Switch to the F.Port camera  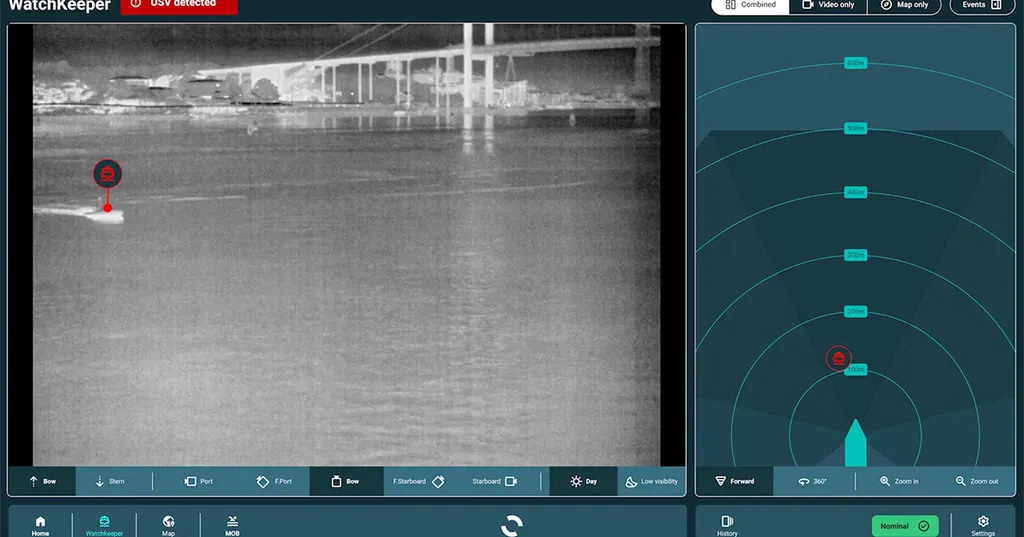point(274,481)
